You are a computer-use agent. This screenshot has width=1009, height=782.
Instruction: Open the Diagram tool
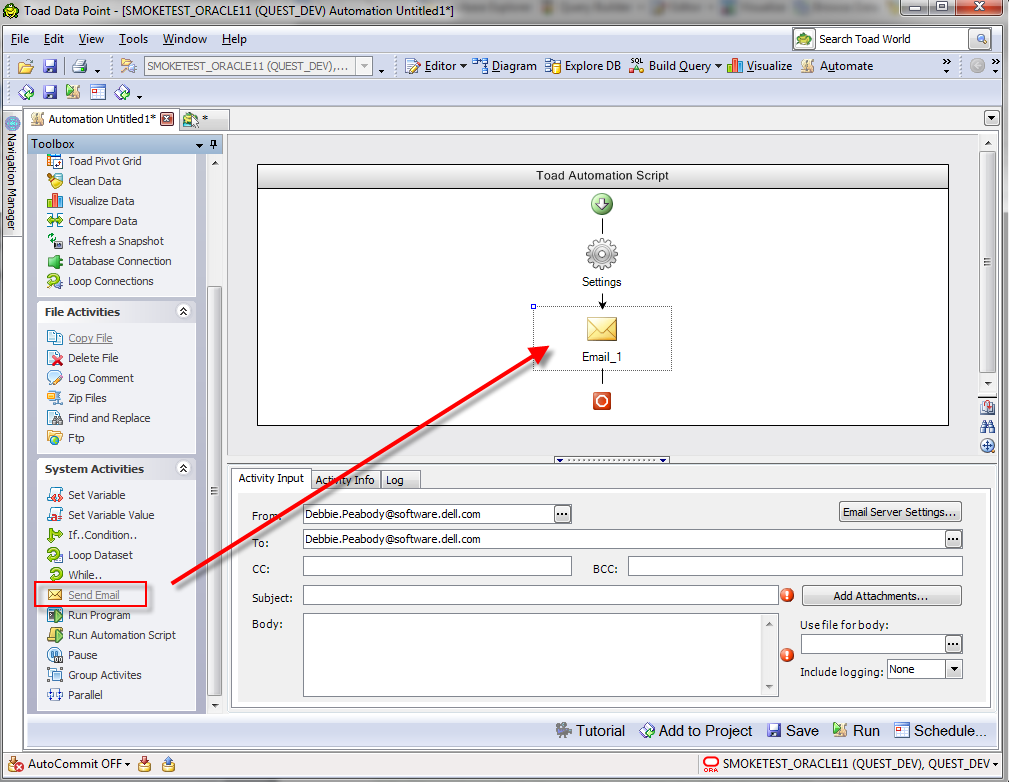[504, 66]
